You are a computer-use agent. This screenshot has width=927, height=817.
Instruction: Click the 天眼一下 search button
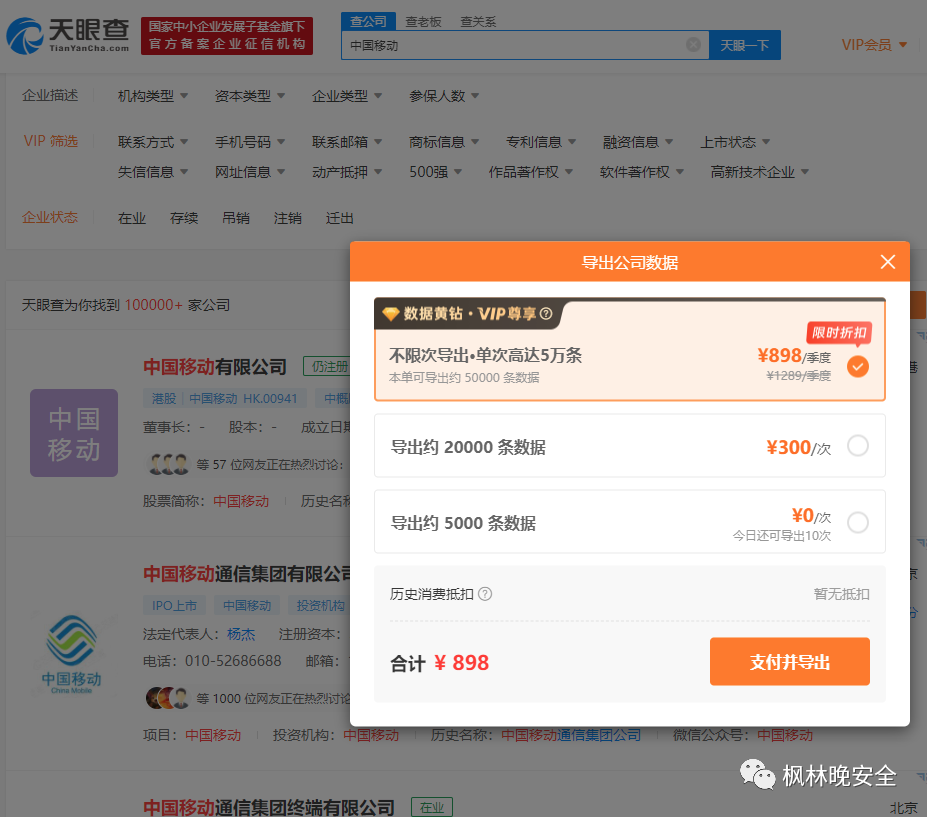[x=744, y=45]
